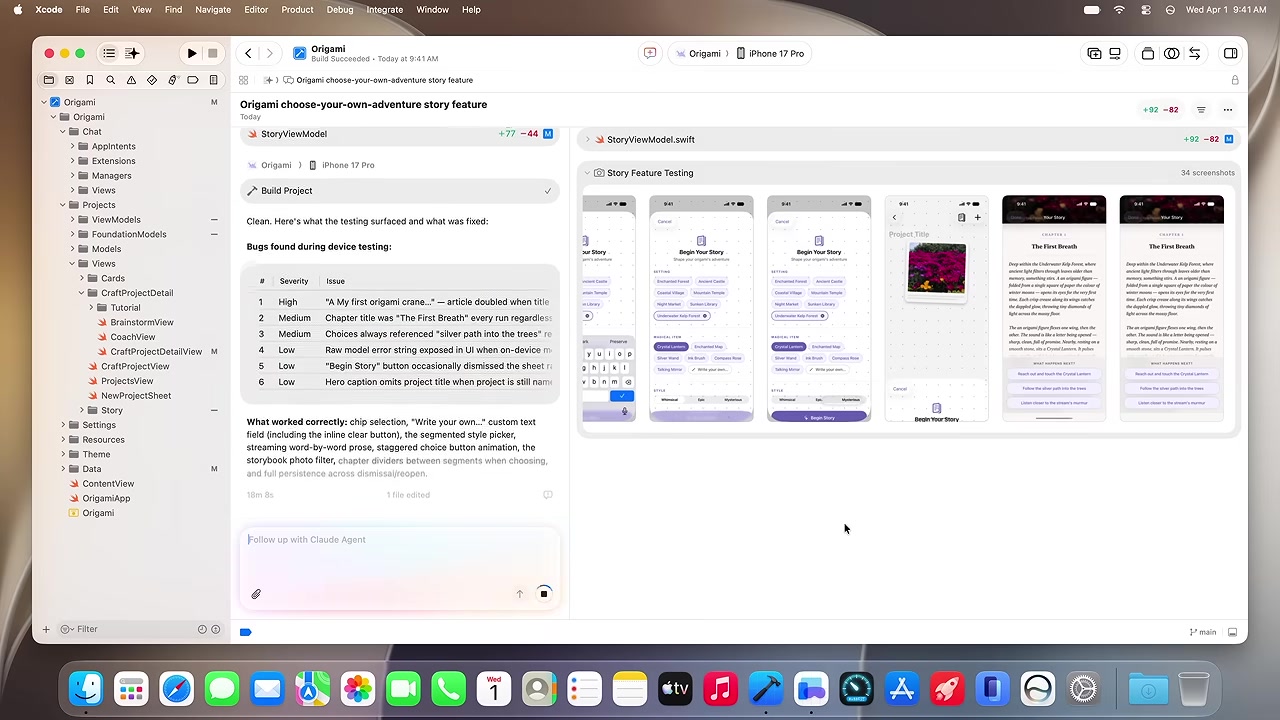1280x720 pixels.
Task: Collapse the CraftProjectDetail folder
Action: coord(82,293)
